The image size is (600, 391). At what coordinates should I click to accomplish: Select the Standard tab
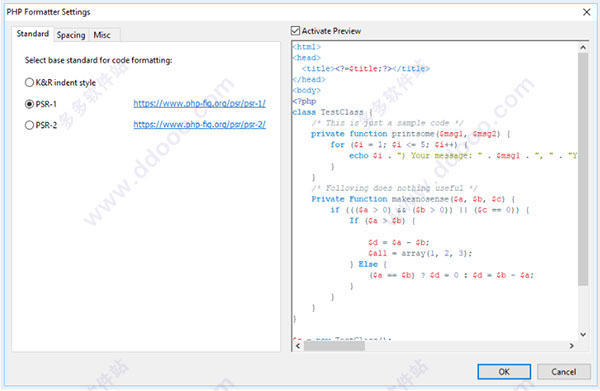point(33,34)
